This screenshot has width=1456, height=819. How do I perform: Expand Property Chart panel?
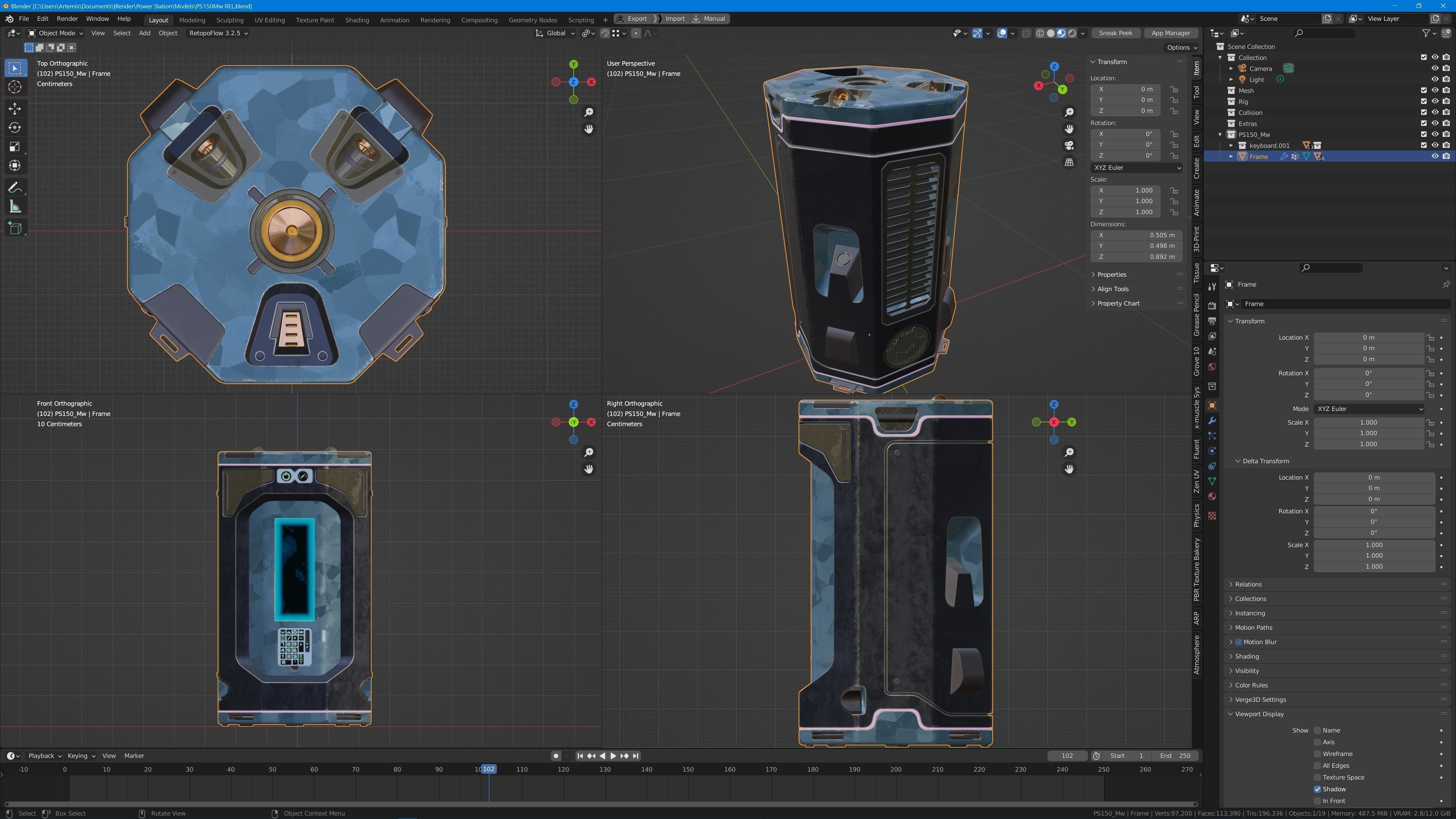(x=1118, y=303)
